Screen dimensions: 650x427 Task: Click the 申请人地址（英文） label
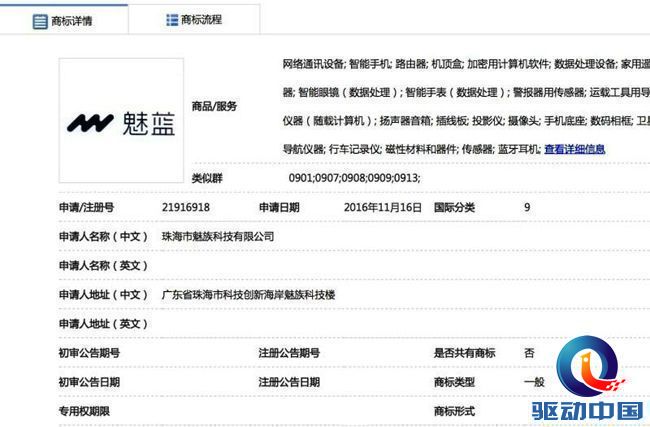[103, 324]
